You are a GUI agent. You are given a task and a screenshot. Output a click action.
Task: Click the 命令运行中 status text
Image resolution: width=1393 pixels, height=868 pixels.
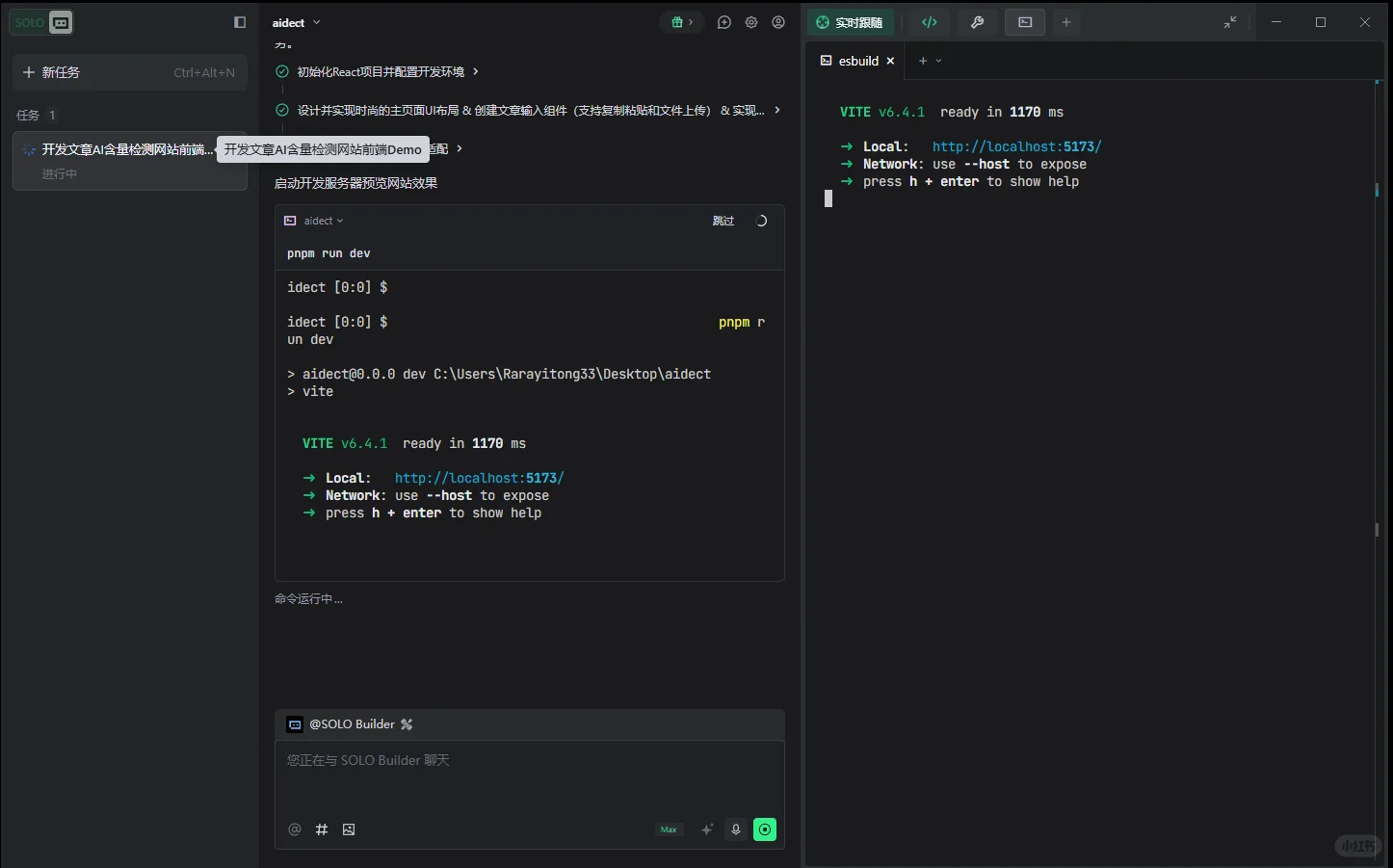coord(308,599)
